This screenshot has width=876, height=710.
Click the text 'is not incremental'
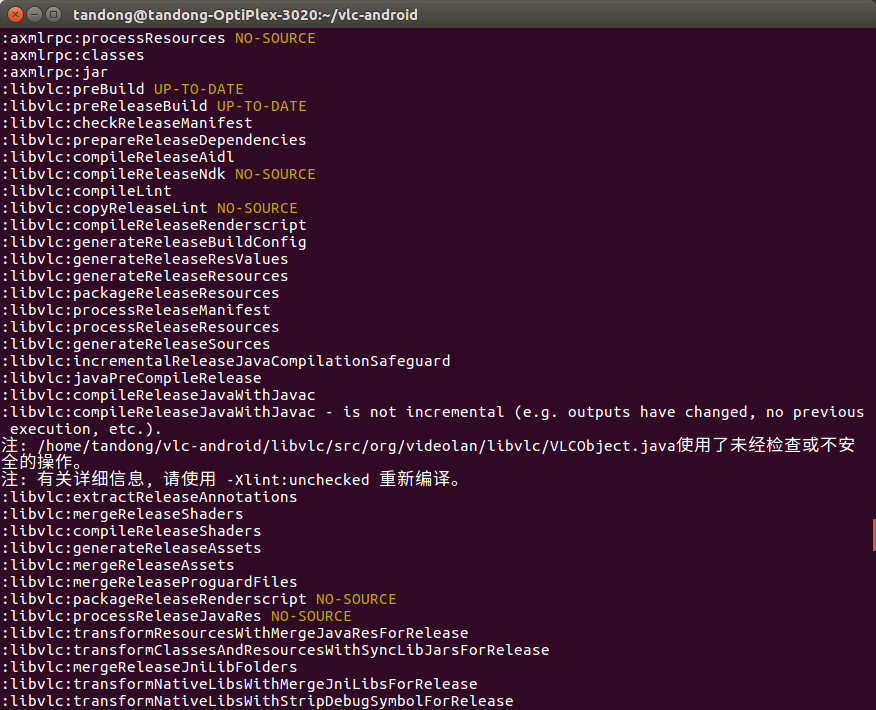click(423, 412)
